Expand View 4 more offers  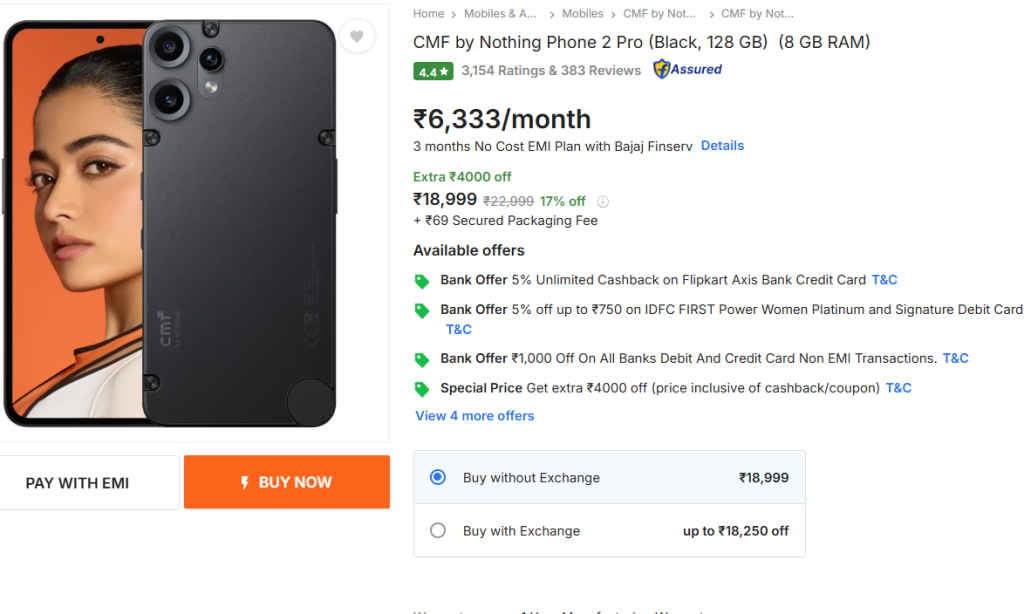tap(474, 415)
